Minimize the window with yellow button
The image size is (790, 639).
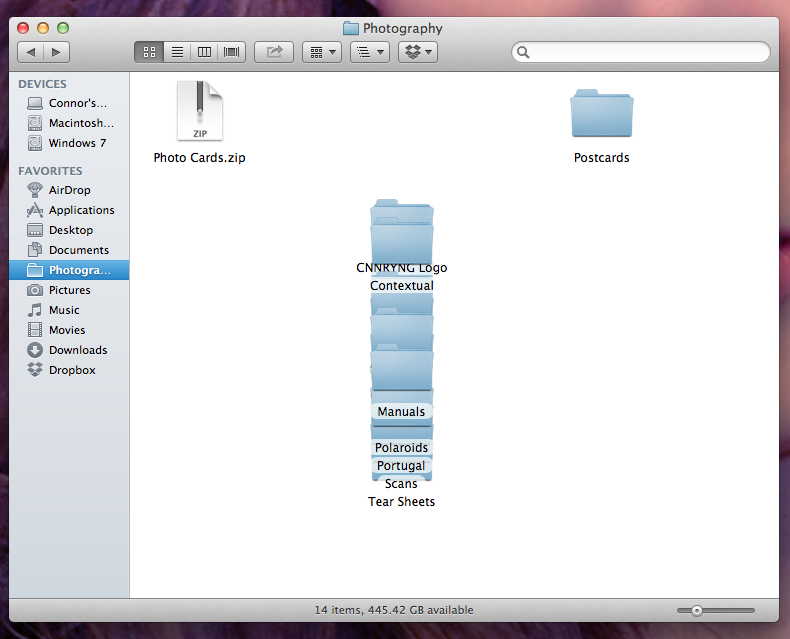43,28
